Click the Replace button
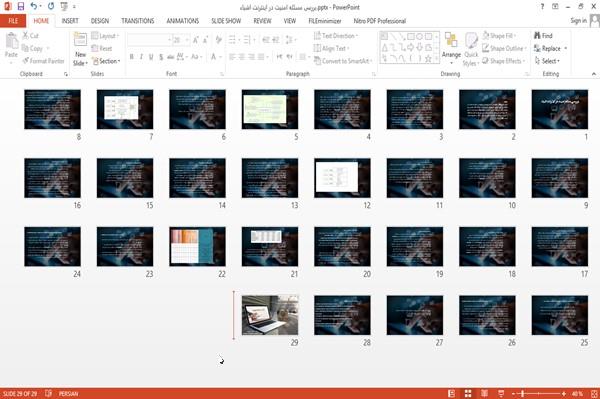This screenshot has width=600, height=399. (x=550, y=49)
